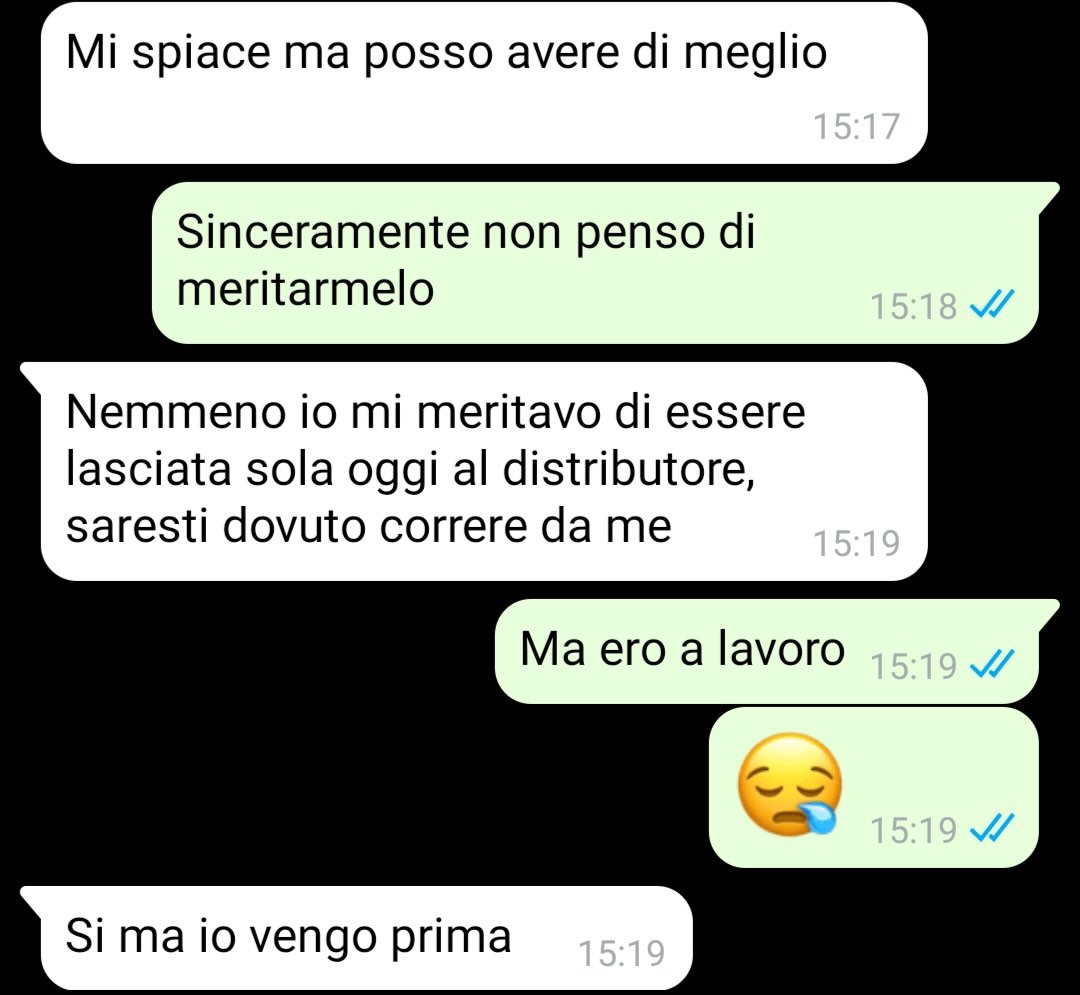Screen dimensions: 1080x995
Task: Select message 'Mi spiace ma posso avere di meglio'
Action: 484,83
